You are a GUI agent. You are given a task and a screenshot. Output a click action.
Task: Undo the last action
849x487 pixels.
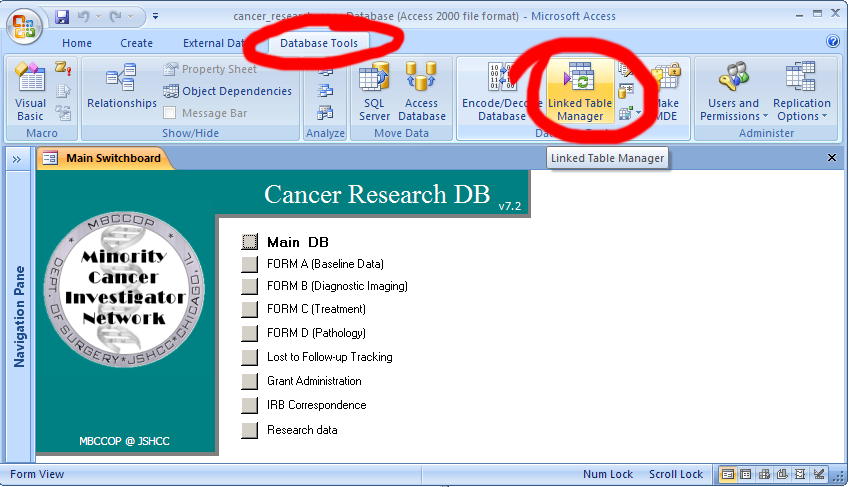coord(83,17)
